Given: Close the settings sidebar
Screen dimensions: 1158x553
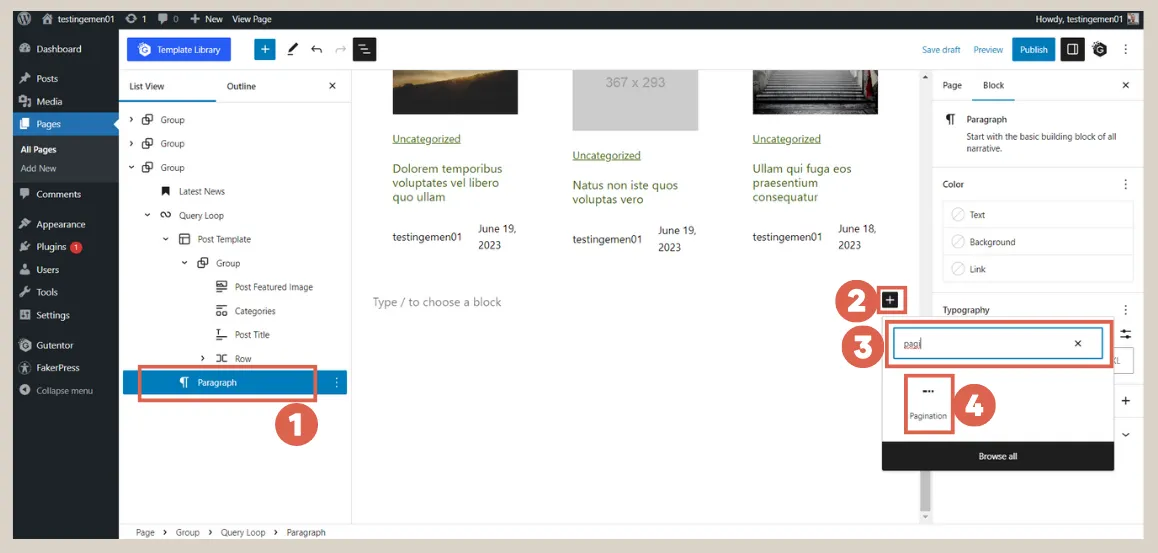Looking at the screenshot, I should (1126, 86).
